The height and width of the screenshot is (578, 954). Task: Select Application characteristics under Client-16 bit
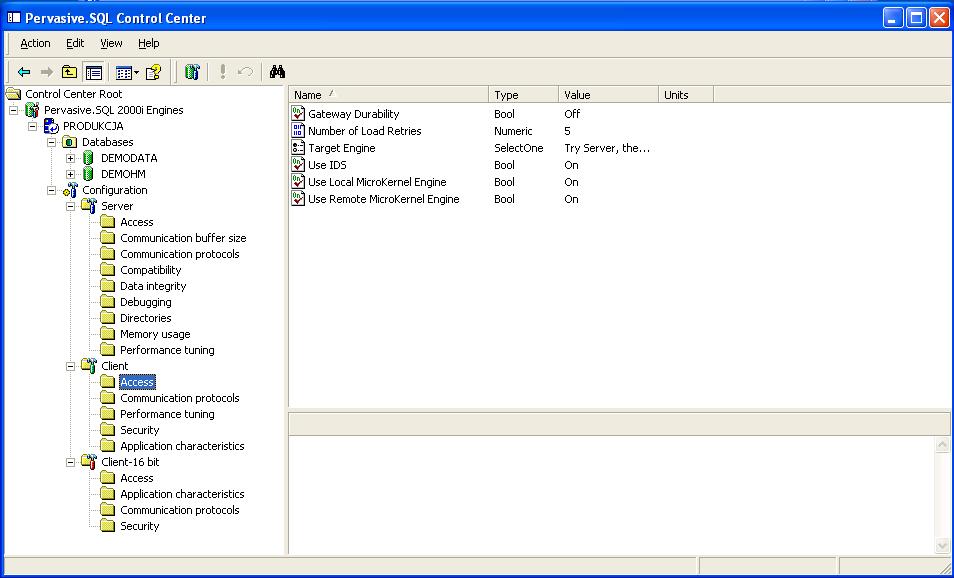[x=182, y=494]
